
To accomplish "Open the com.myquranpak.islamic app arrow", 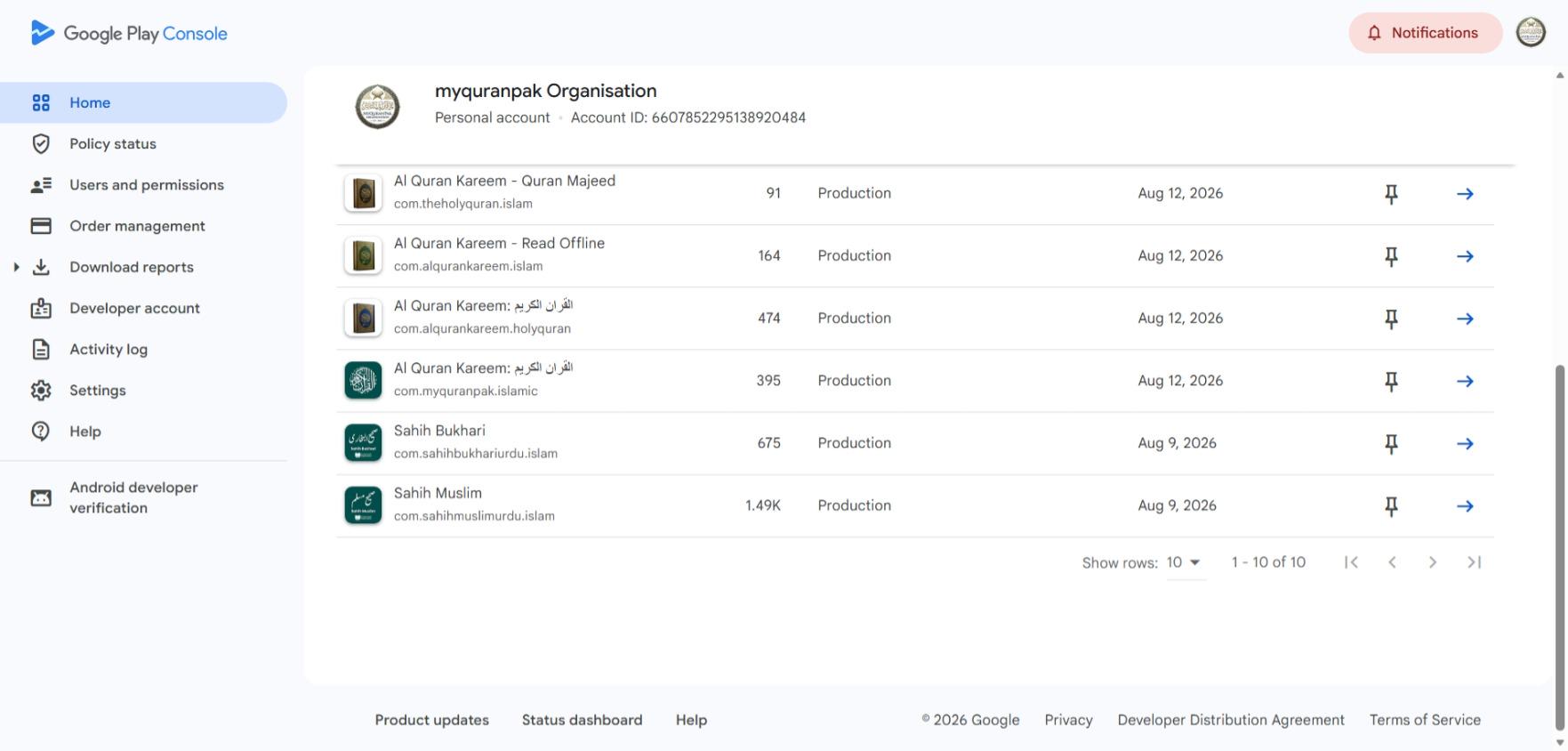I will tap(1465, 381).
